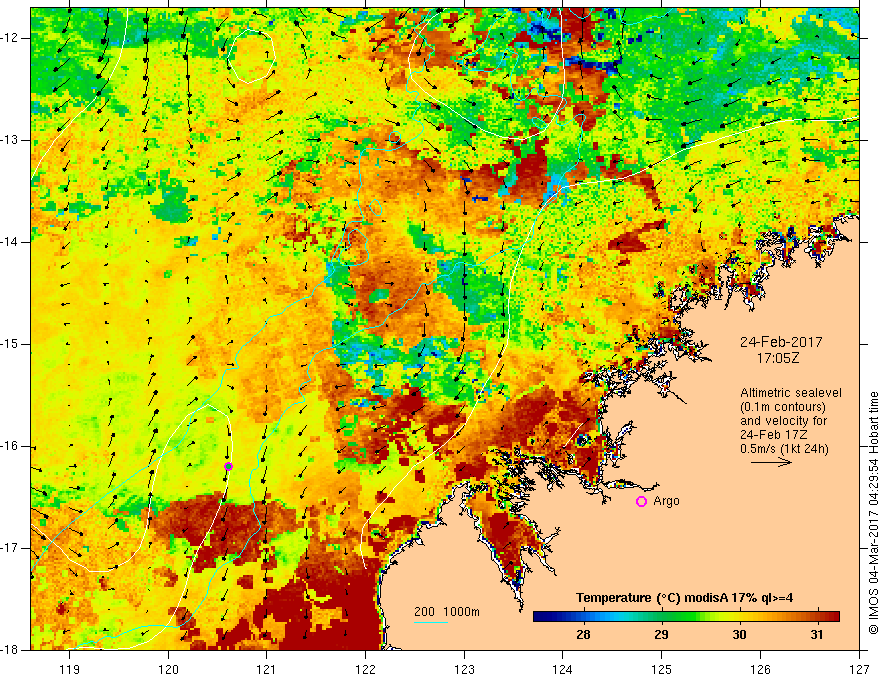The height and width of the screenshot is (680, 880).
Task: Click the '24-Feb-2017' date text
Action: 781,342
